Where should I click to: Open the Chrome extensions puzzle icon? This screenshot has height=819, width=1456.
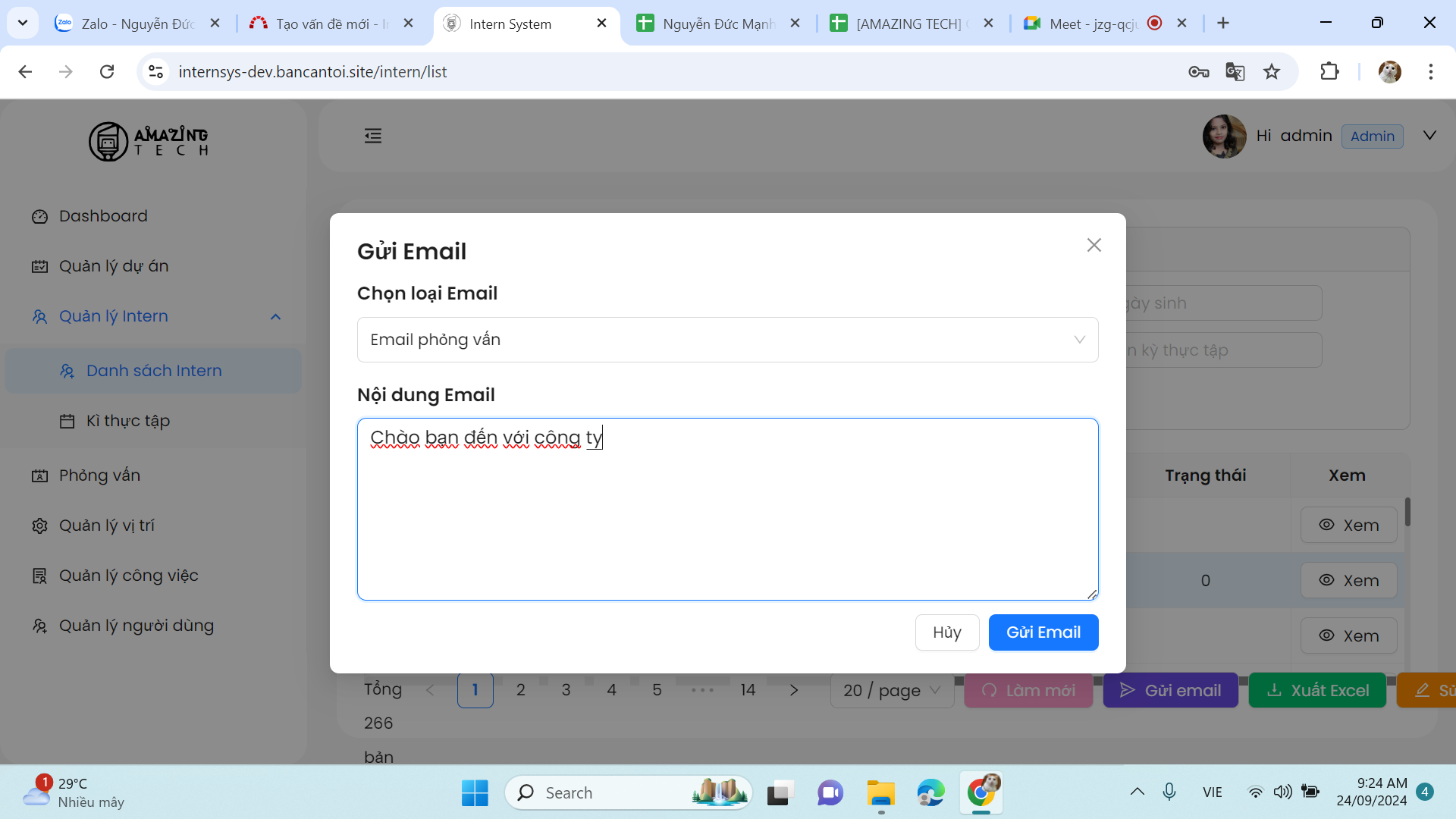click(1329, 72)
